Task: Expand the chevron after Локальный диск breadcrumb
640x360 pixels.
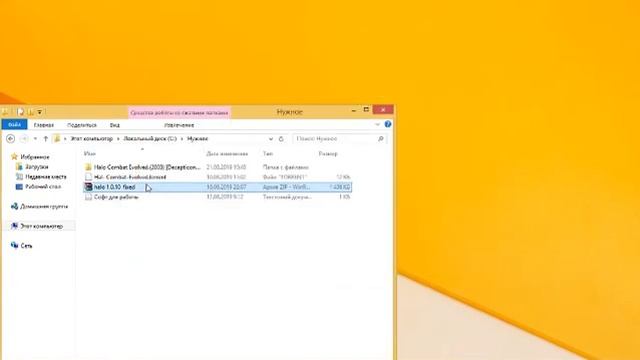Action: pos(182,139)
